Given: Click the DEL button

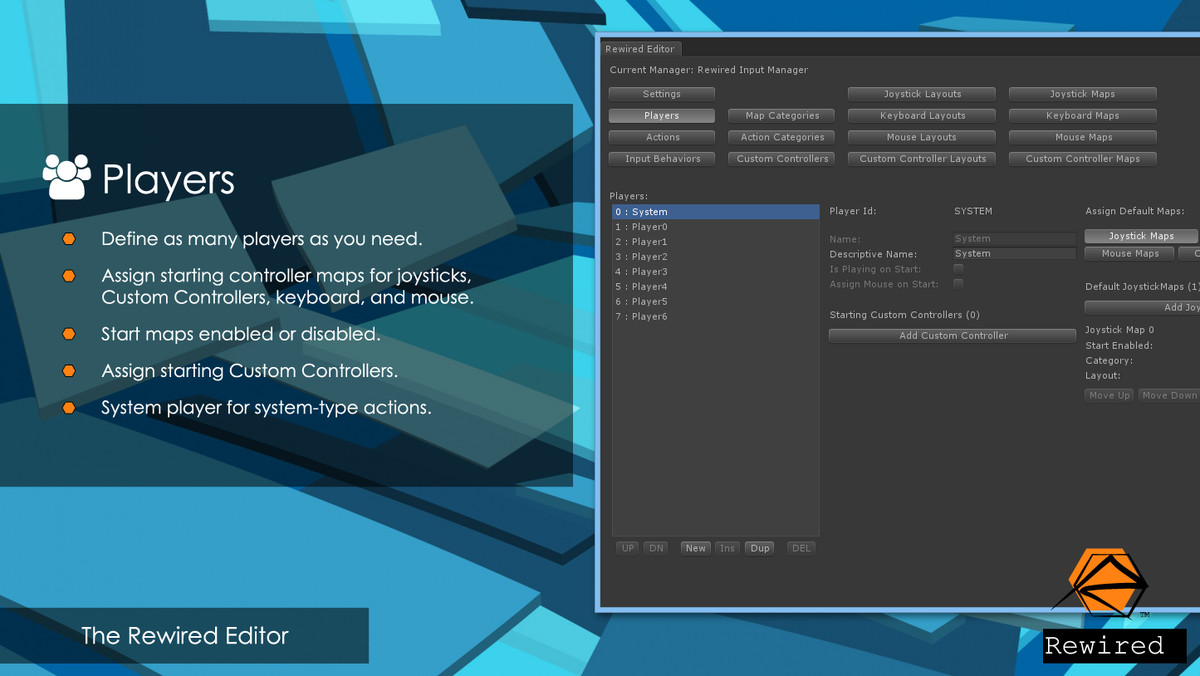Looking at the screenshot, I should [x=801, y=548].
